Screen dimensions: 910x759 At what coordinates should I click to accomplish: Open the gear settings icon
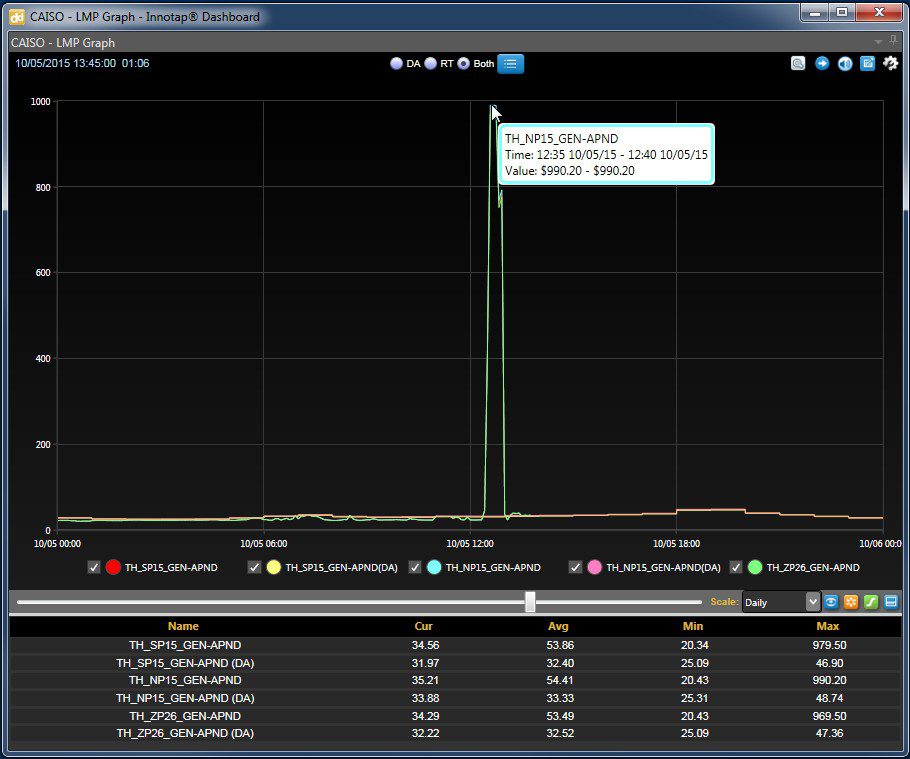click(x=890, y=63)
